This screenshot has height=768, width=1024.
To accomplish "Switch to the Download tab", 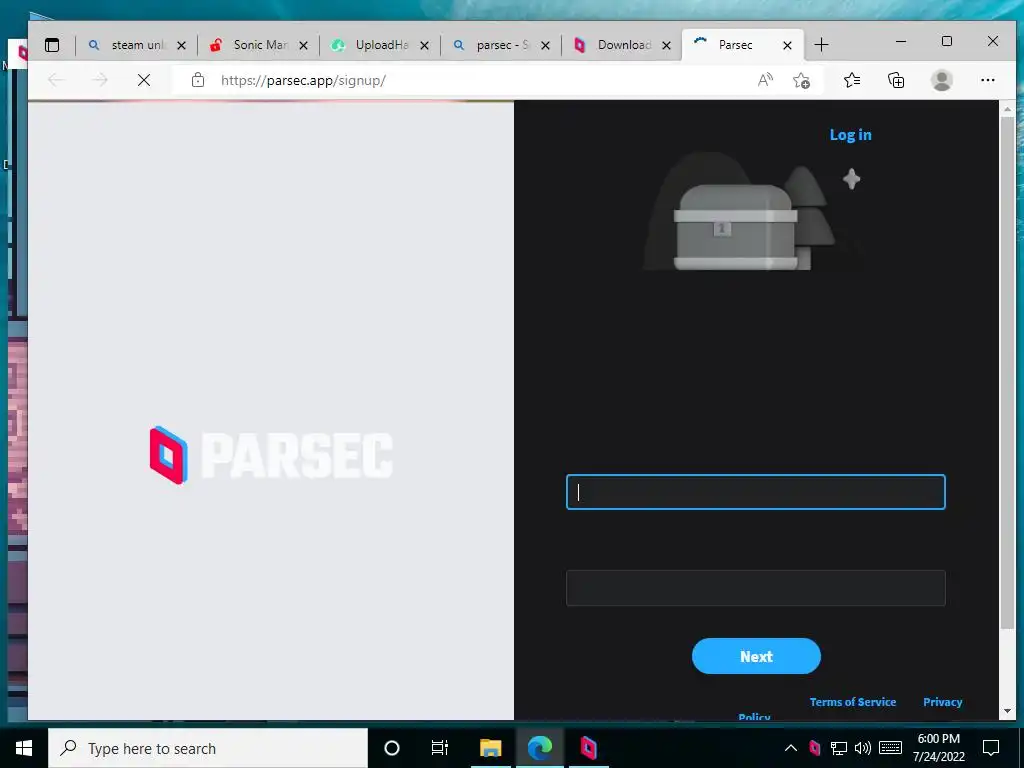I will 622,45.
